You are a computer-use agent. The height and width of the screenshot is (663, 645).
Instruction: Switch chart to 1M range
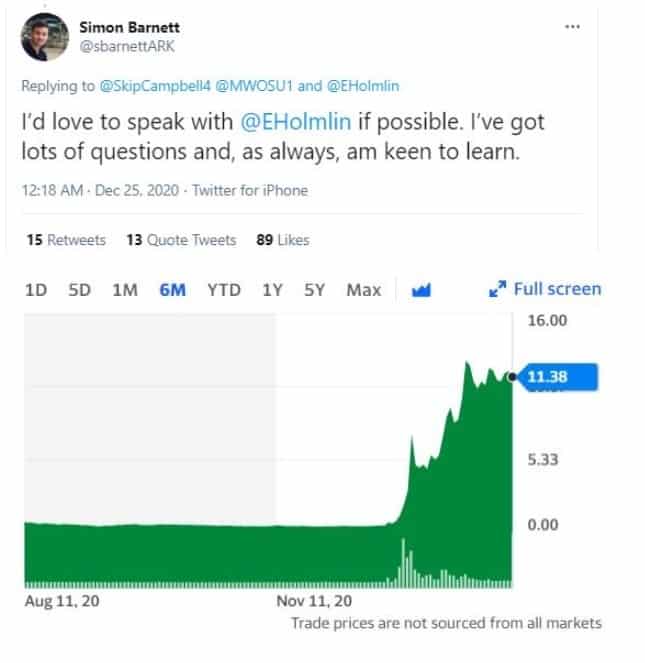125,290
